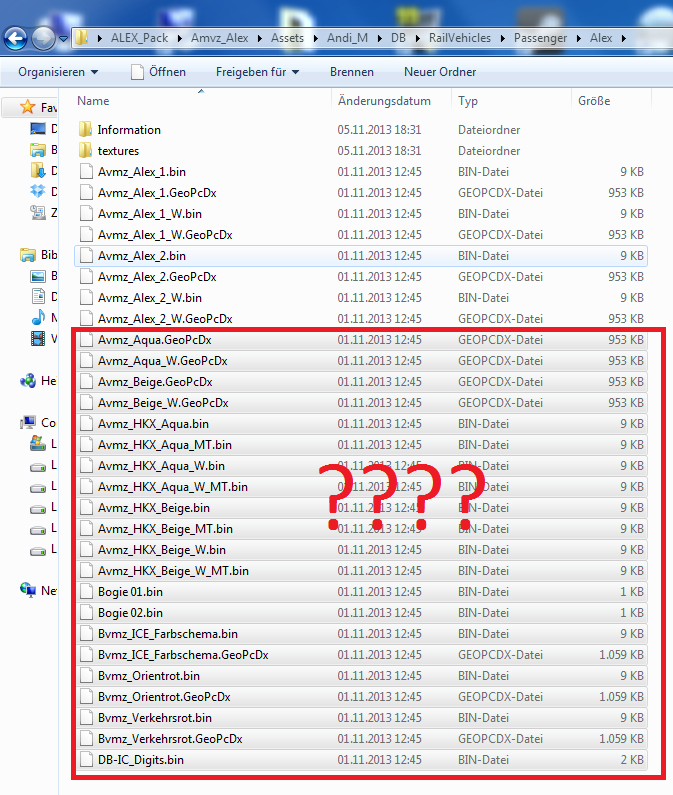
Task: Expand chevron after Assets in address bar
Action: pos(315,38)
